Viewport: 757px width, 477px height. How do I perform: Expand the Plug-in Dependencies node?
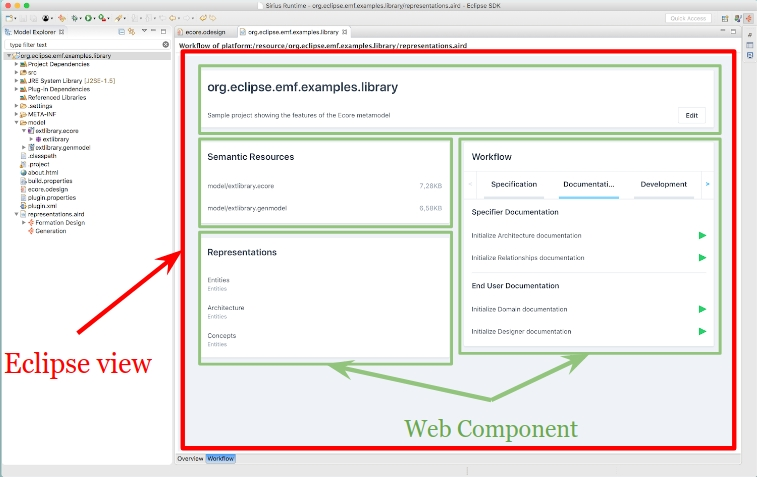[x=16, y=89]
